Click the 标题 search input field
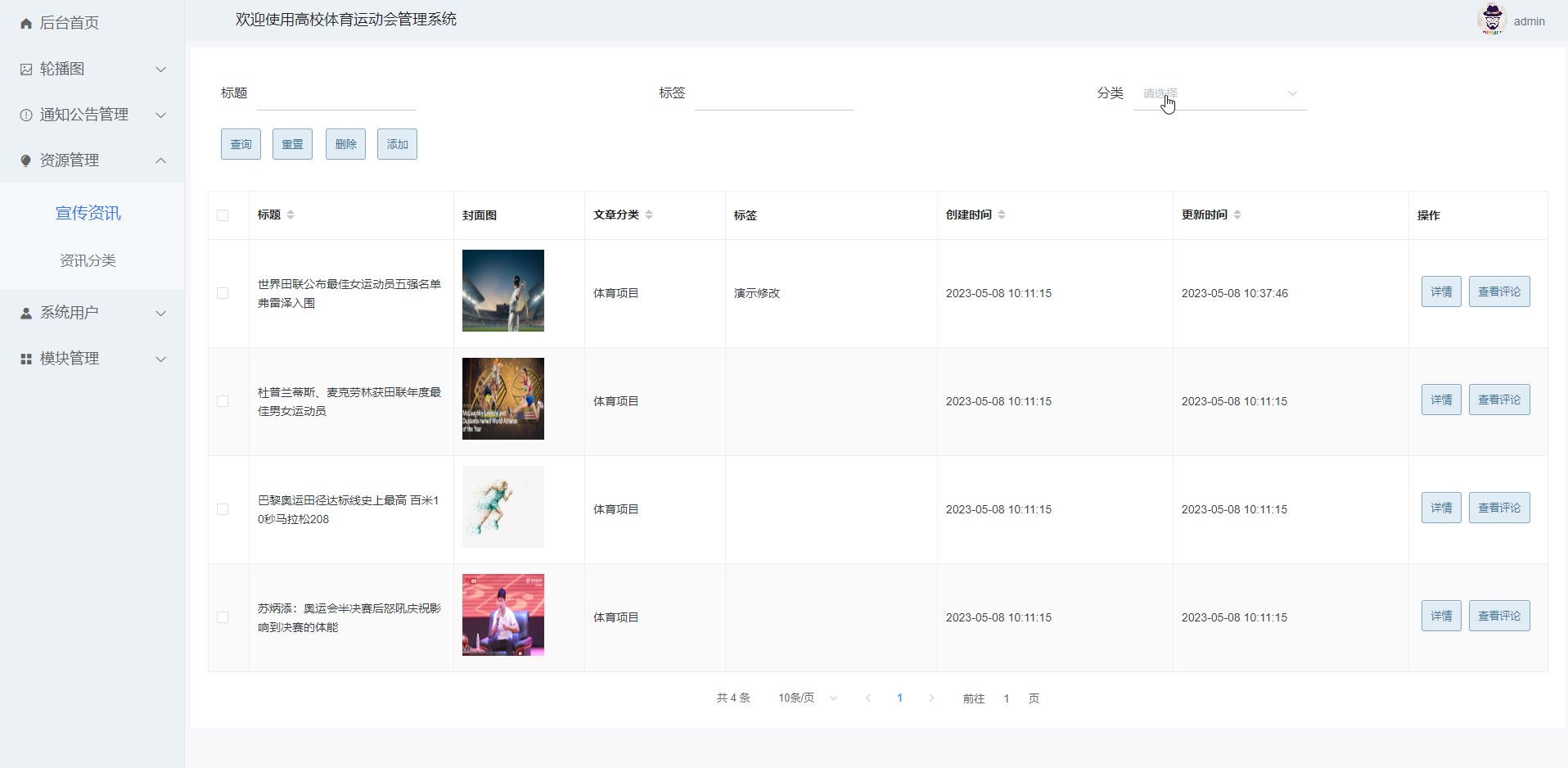This screenshot has width=1568, height=768. [x=336, y=93]
